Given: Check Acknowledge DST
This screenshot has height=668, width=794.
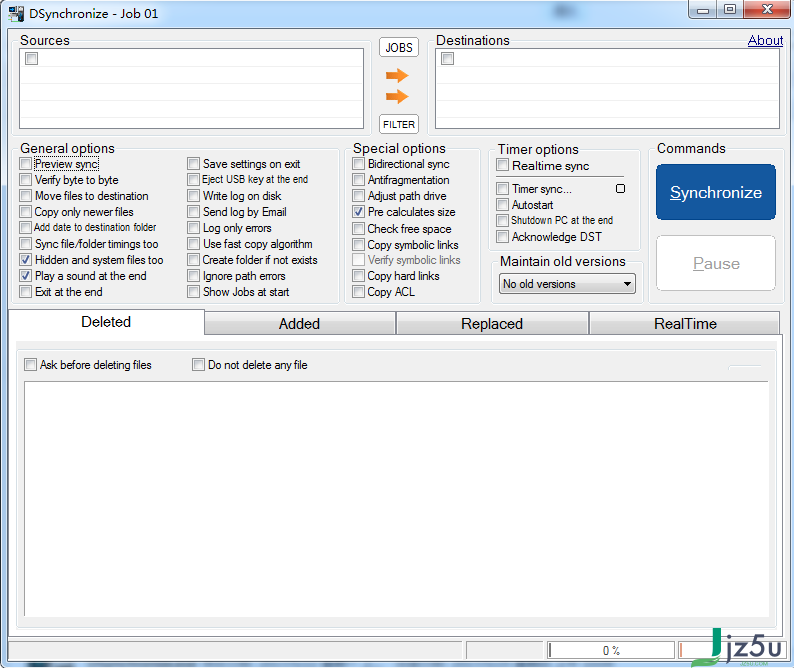Looking at the screenshot, I should pos(503,237).
